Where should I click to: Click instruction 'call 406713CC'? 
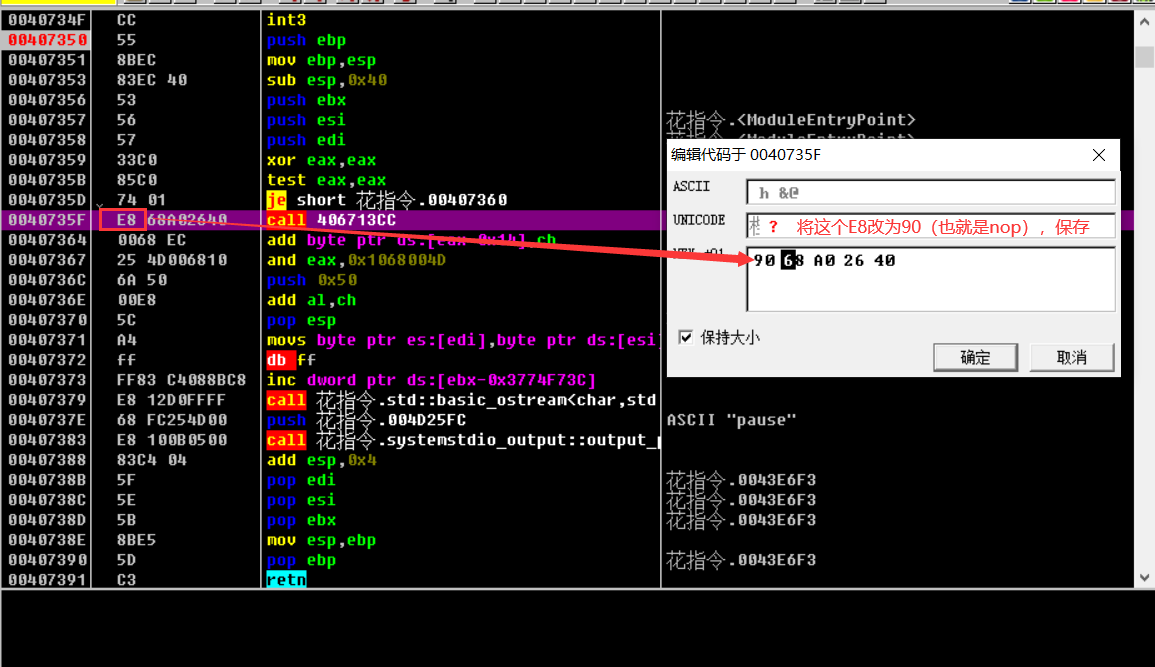331,219
